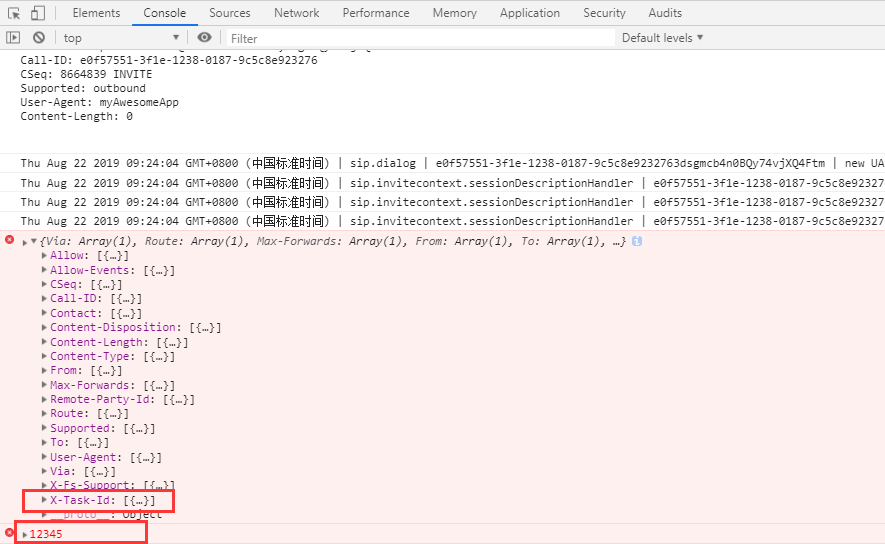Open the top execution context dropdown
The width and height of the screenshot is (885, 544).
pos(121,38)
